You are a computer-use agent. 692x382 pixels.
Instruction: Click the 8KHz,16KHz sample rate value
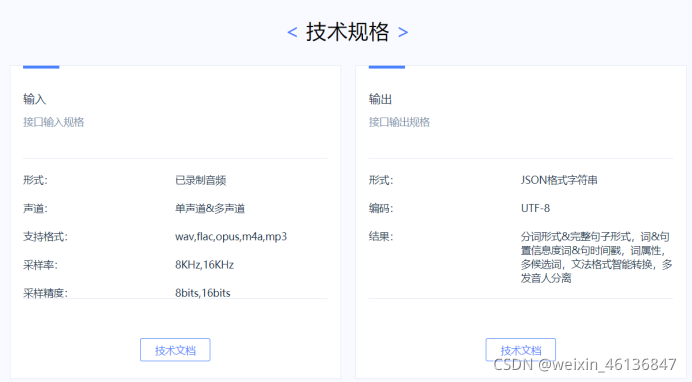(204, 265)
